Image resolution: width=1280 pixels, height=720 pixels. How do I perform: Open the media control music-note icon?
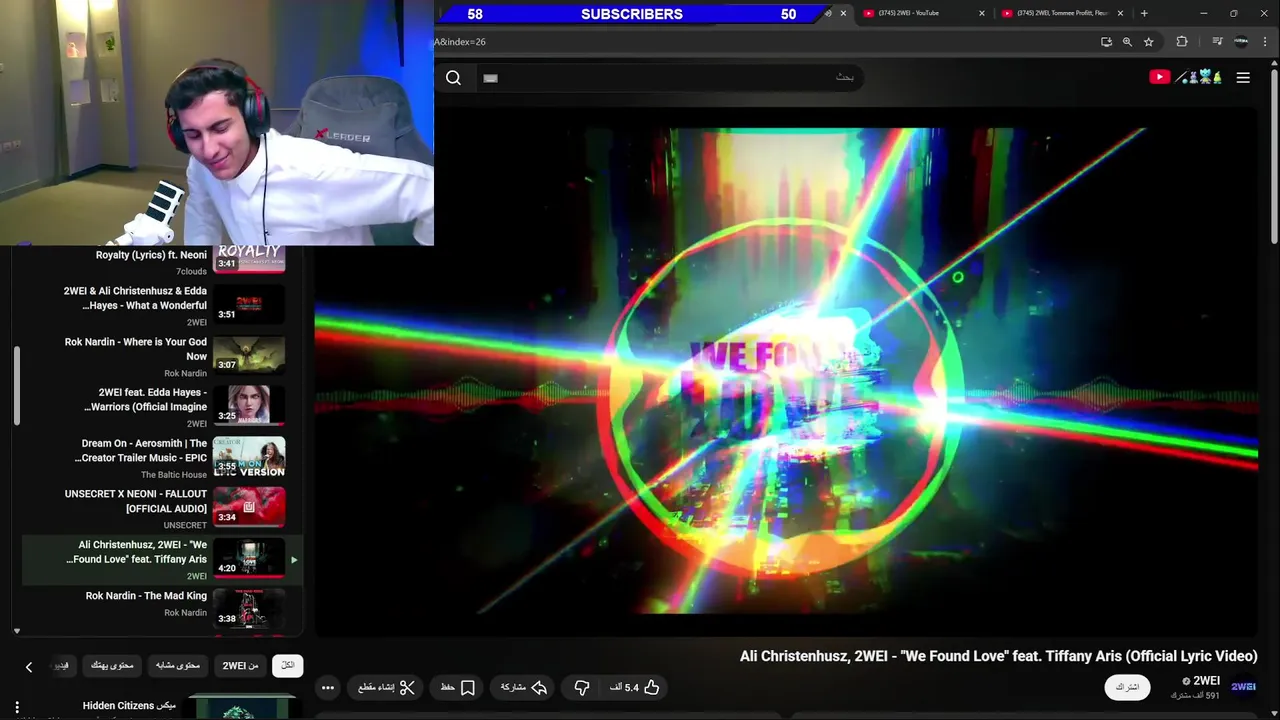(x=1217, y=42)
